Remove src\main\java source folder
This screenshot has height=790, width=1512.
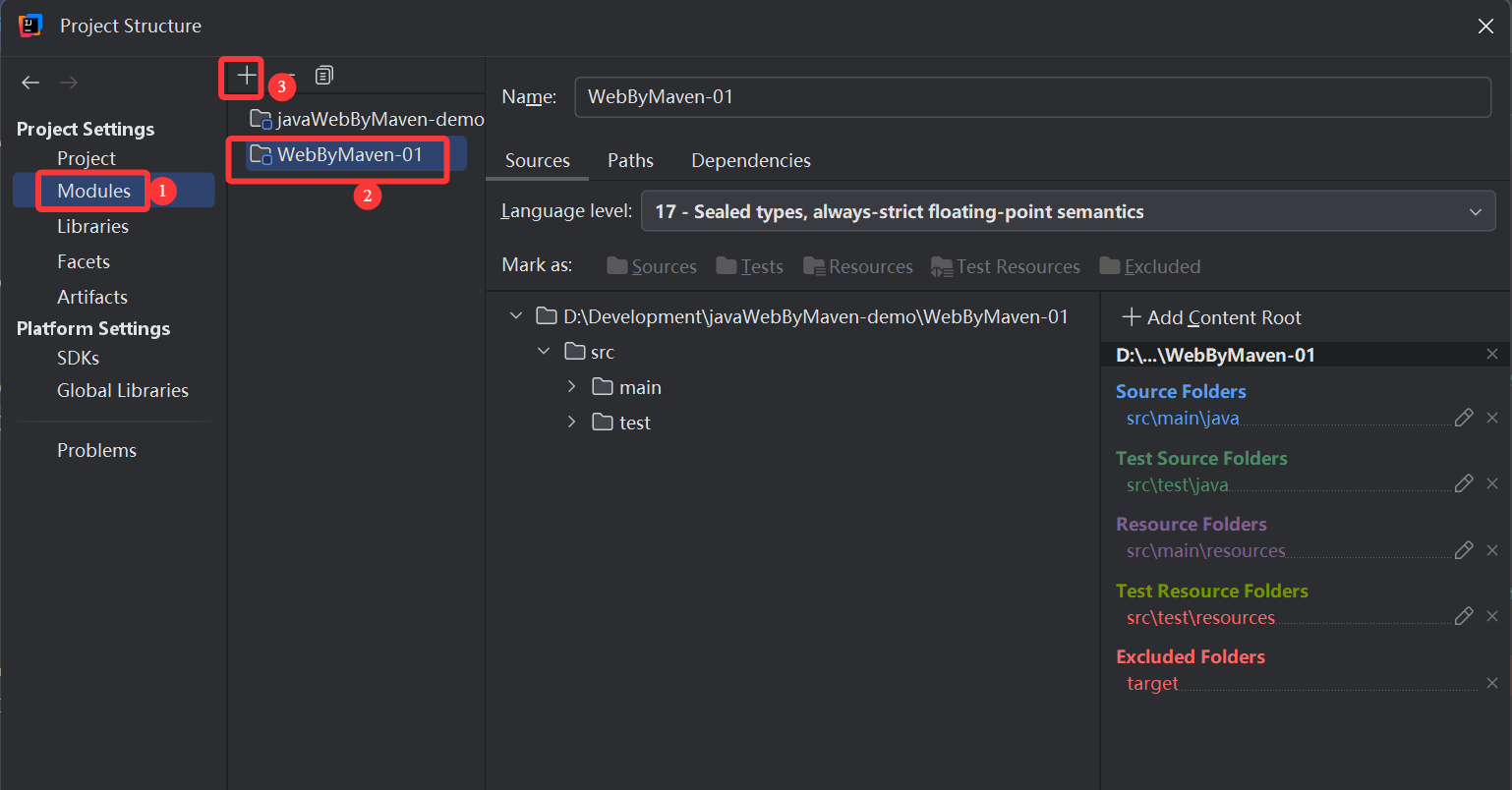(x=1492, y=418)
